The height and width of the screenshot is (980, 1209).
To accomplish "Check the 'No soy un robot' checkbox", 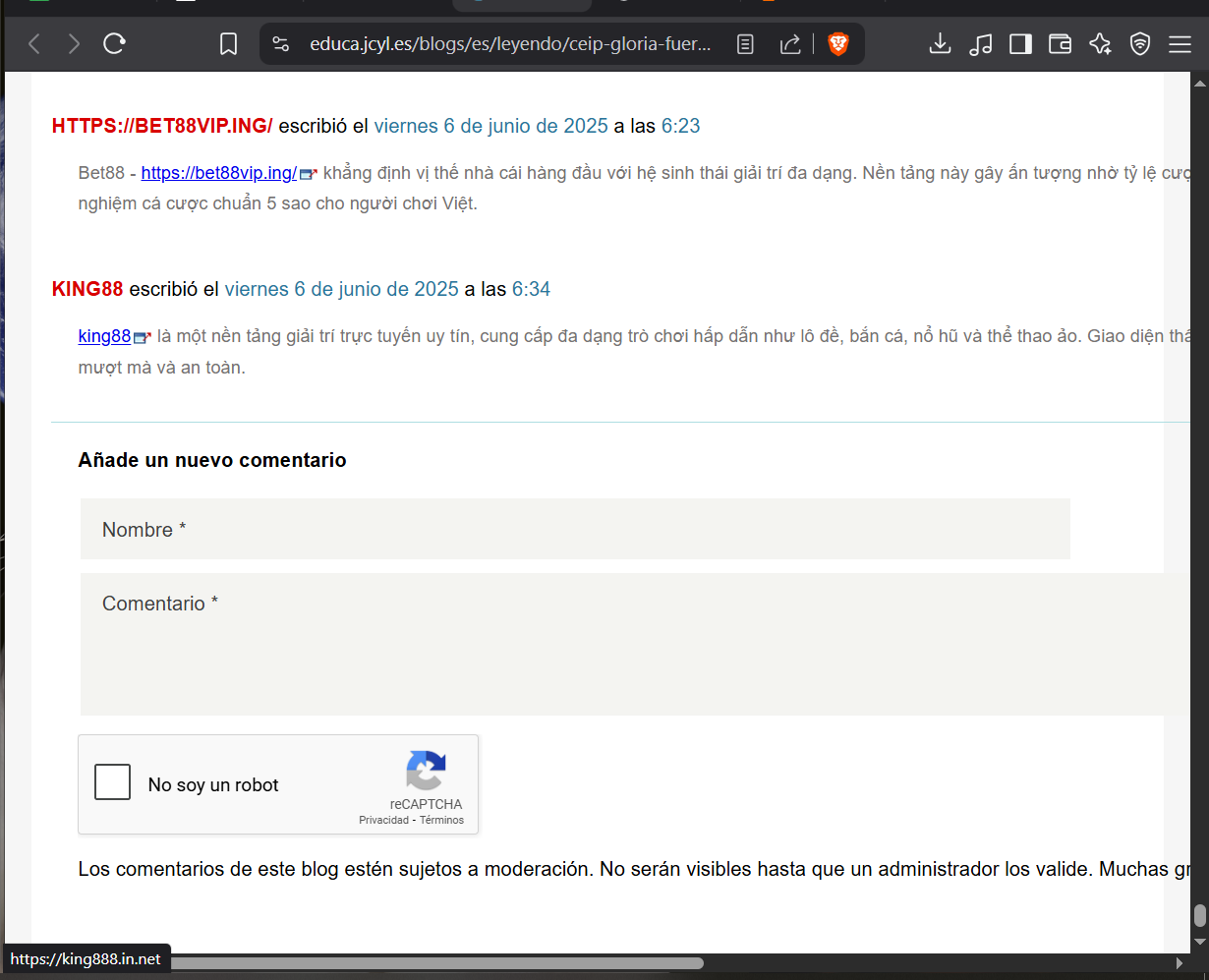I will pyautogui.click(x=113, y=782).
